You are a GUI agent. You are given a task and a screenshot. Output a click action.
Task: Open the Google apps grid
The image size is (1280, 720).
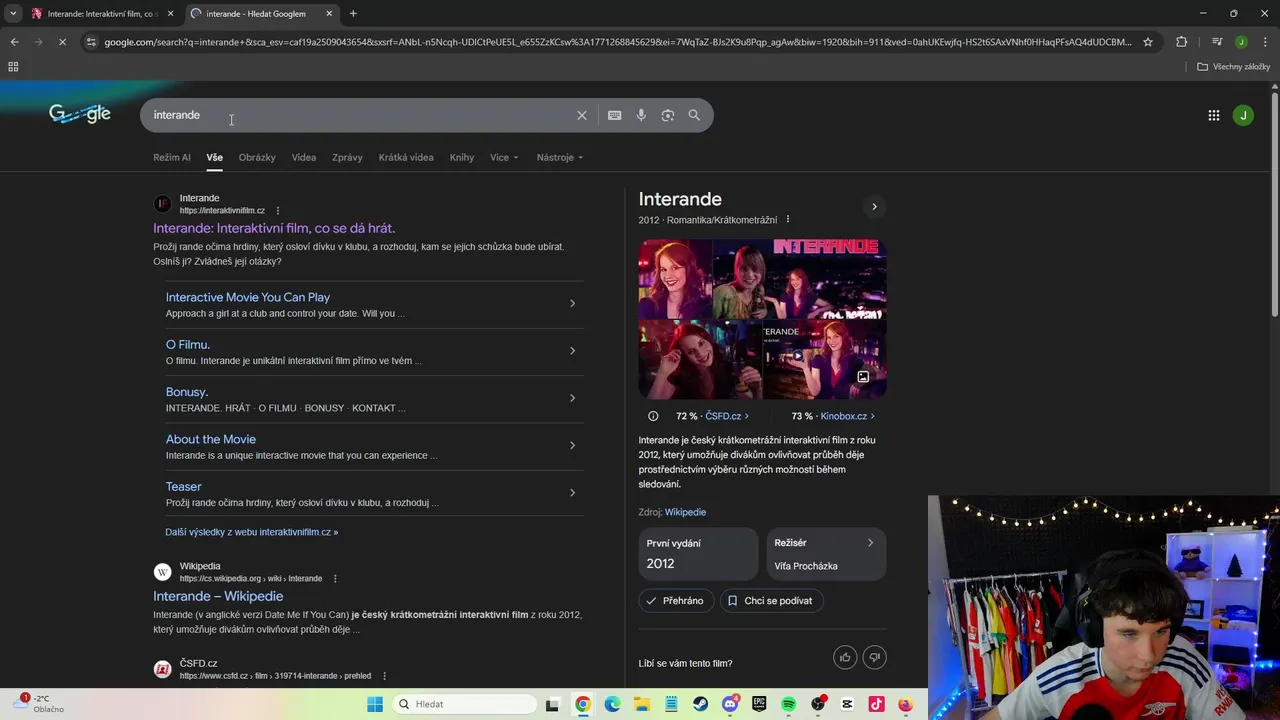(1214, 115)
